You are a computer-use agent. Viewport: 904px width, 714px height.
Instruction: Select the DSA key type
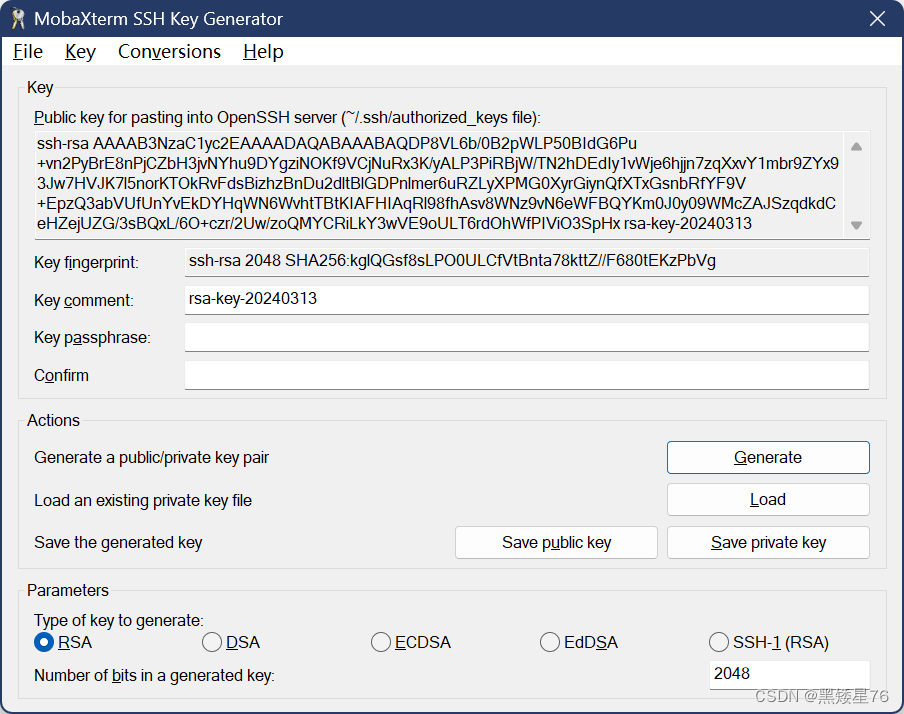212,642
